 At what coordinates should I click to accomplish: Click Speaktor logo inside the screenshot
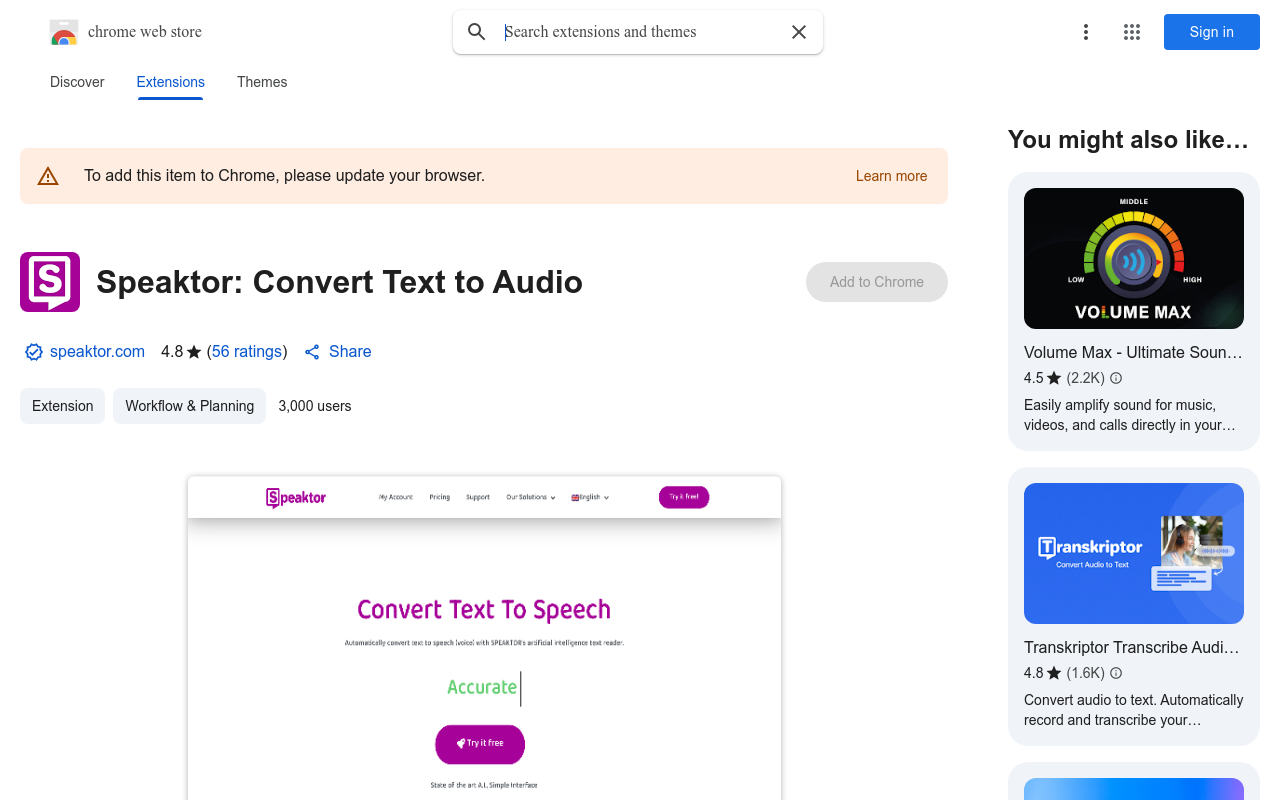tap(296, 497)
